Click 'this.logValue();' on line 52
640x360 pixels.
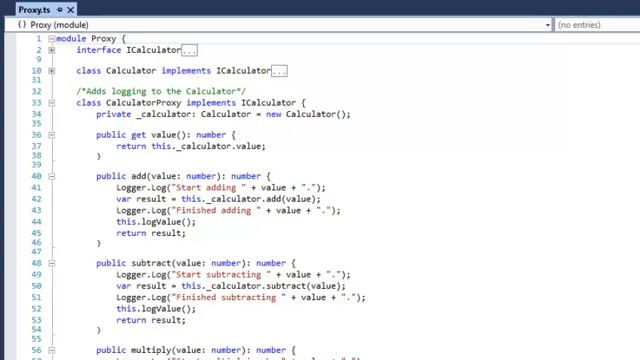[156, 309]
